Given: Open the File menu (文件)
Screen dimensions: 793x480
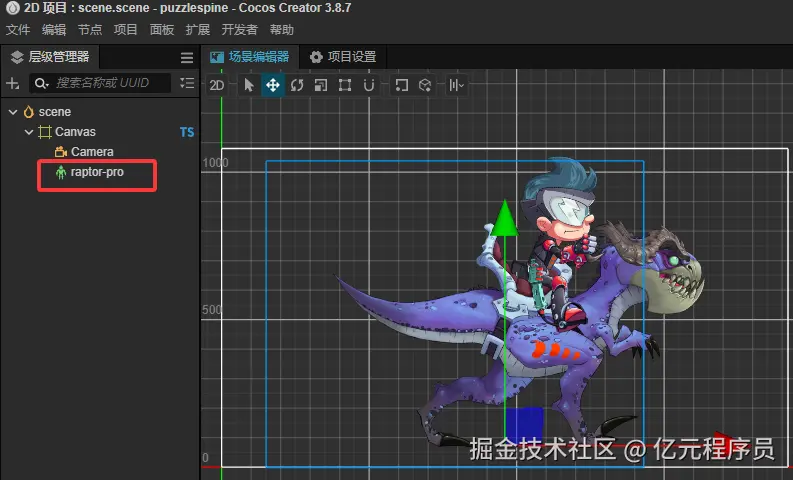Looking at the screenshot, I should coord(18,30).
